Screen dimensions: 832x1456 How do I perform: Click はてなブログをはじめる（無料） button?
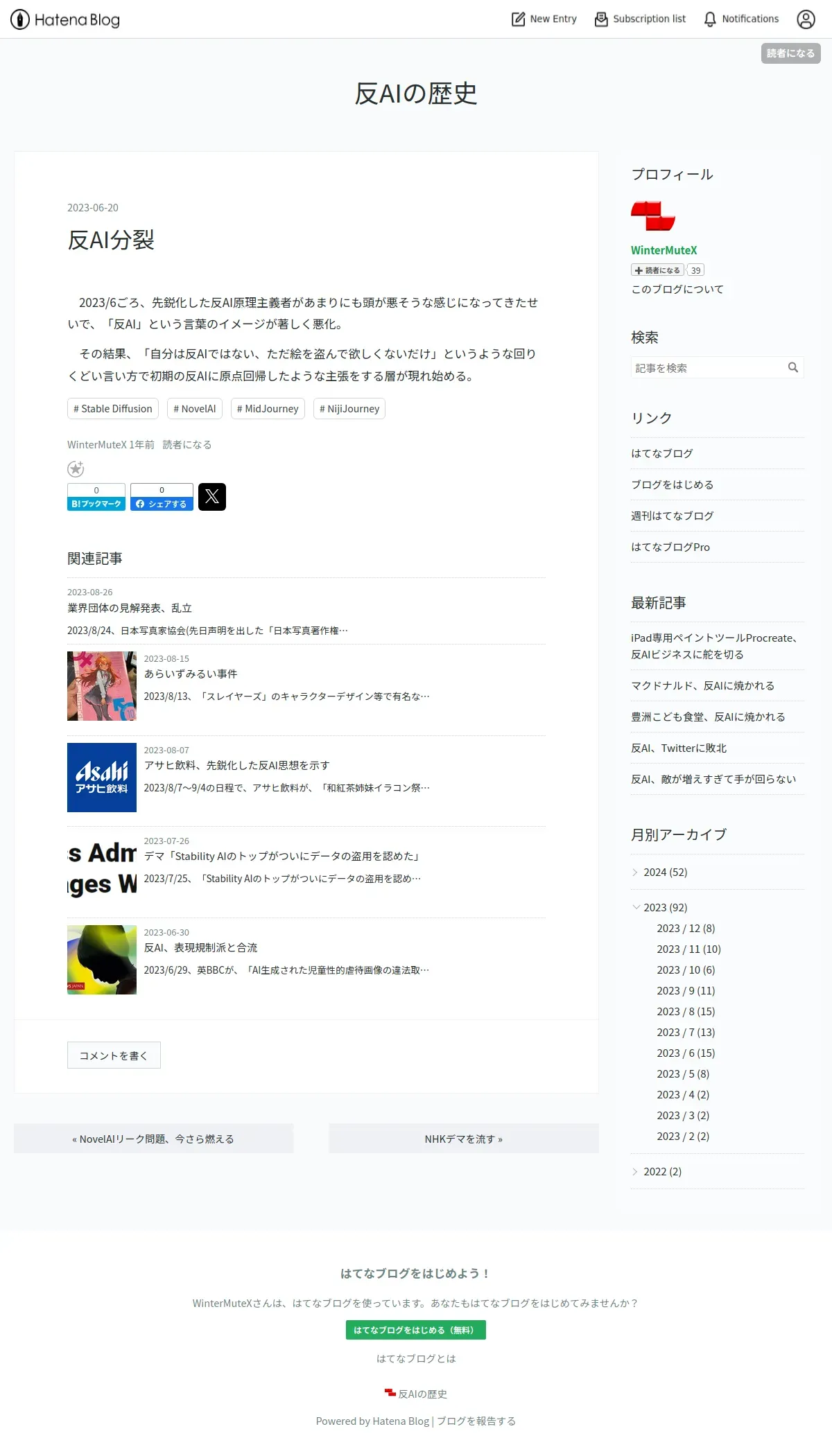pyautogui.click(x=416, y=1330)
